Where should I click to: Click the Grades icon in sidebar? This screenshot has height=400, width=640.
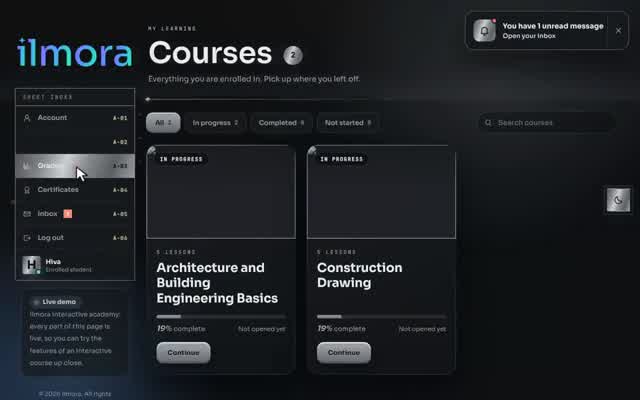[x=27, y=166]
